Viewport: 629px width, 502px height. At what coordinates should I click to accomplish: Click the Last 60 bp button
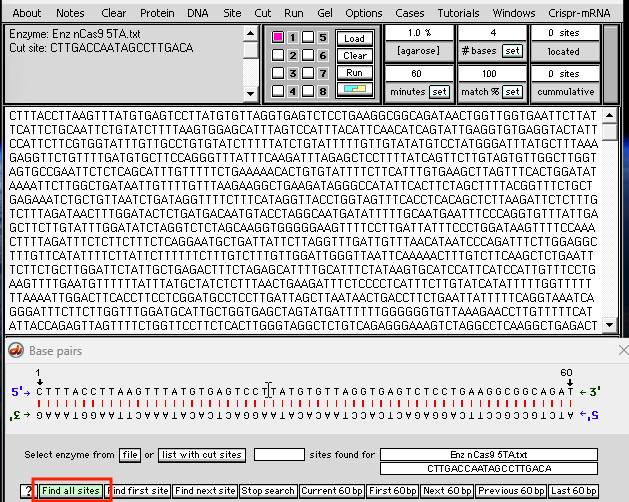coord(573,491)
